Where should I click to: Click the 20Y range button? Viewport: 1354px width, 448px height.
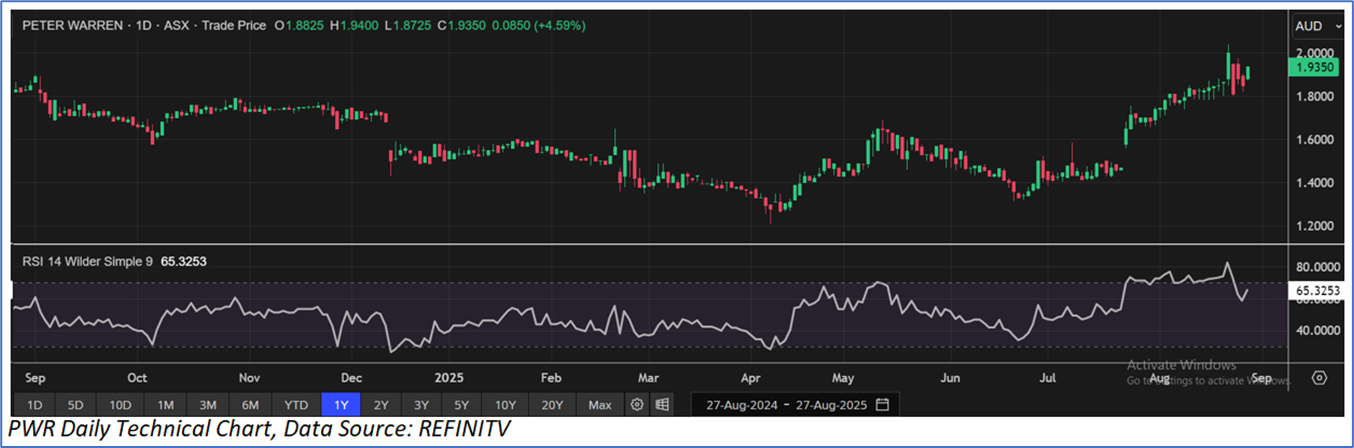553,405
